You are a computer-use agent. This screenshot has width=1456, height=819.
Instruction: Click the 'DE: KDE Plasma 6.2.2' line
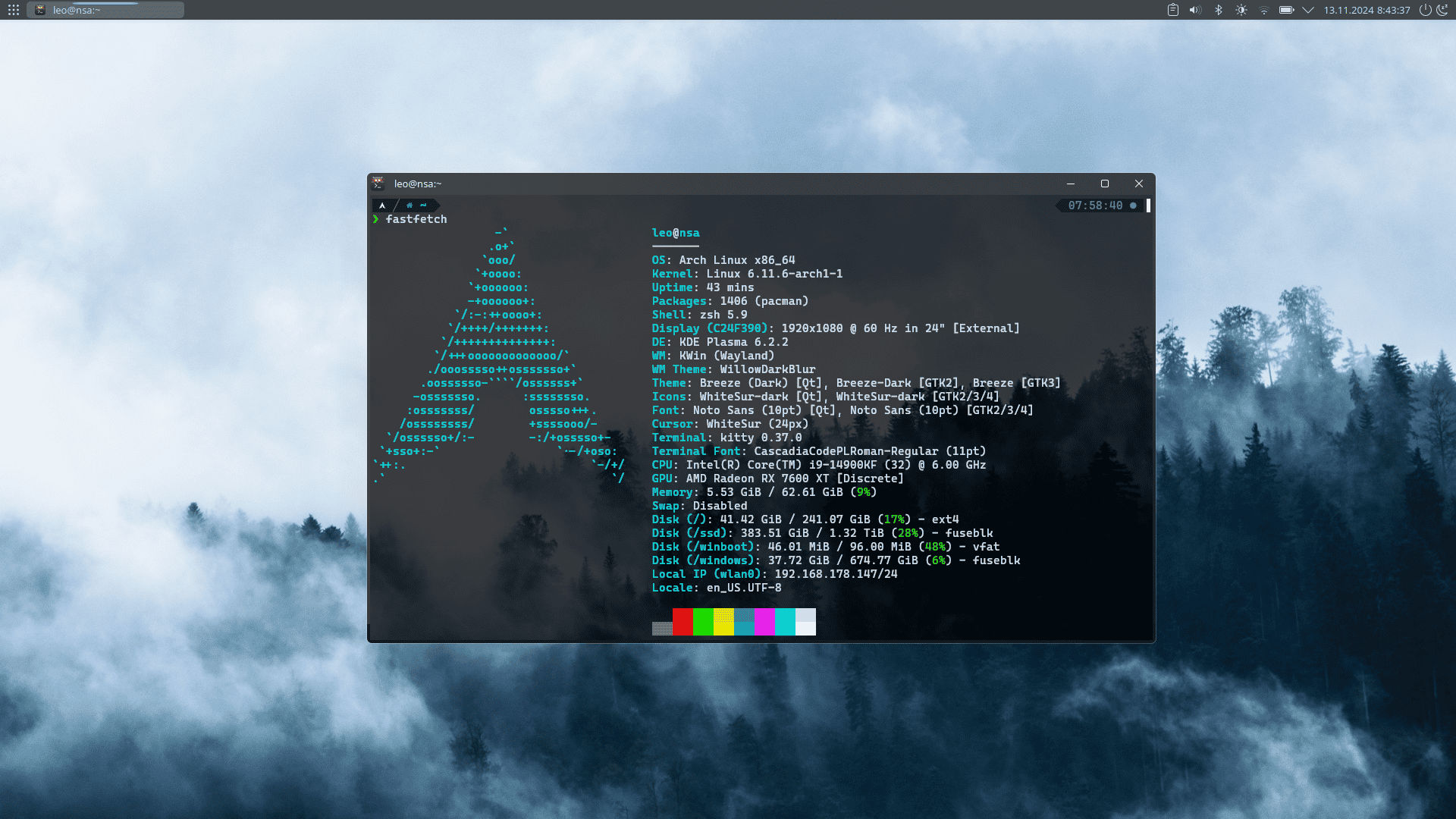pos(720,342)
